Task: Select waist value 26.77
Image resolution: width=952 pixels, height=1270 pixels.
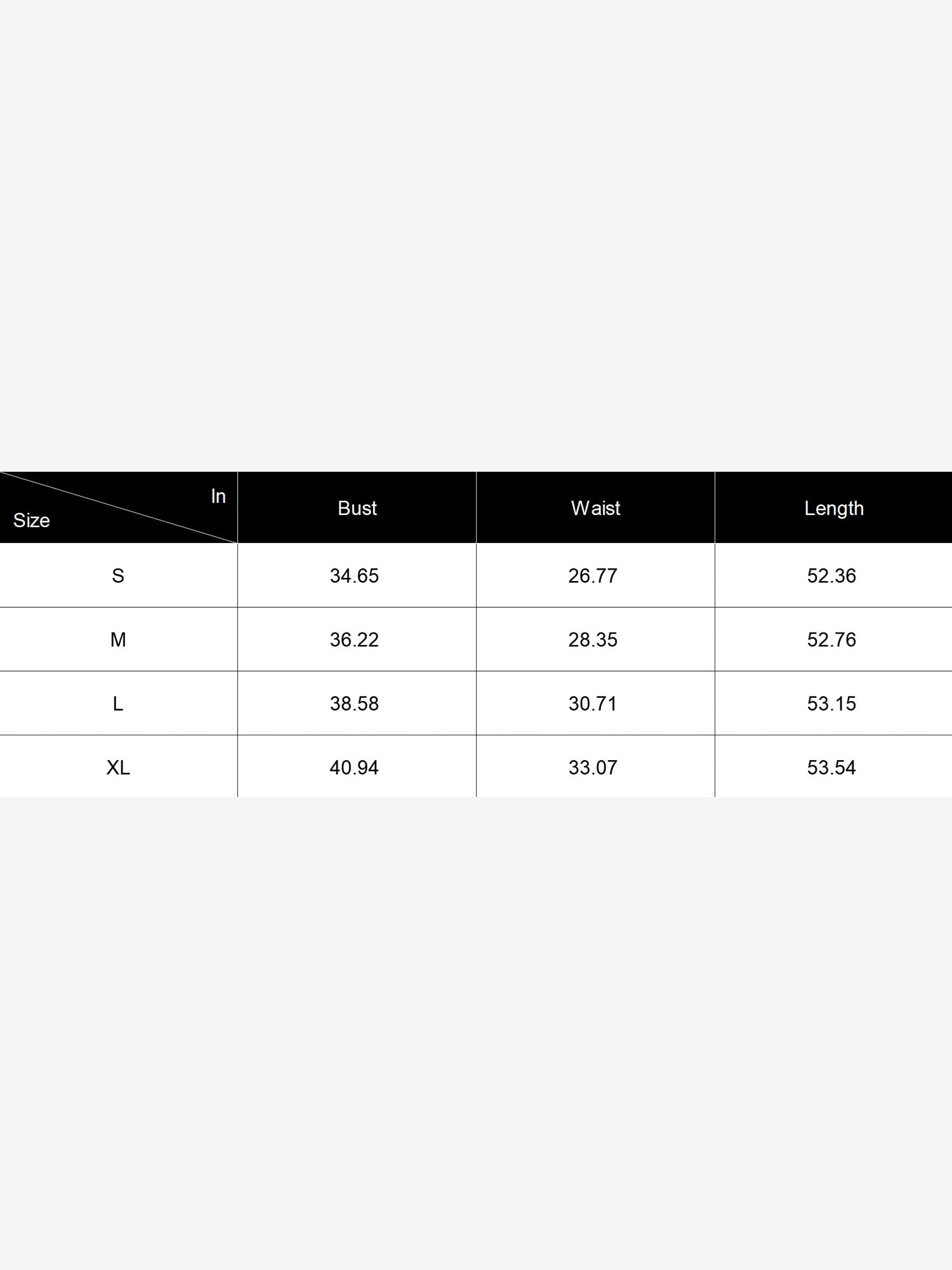Action: tap(593, 575)
